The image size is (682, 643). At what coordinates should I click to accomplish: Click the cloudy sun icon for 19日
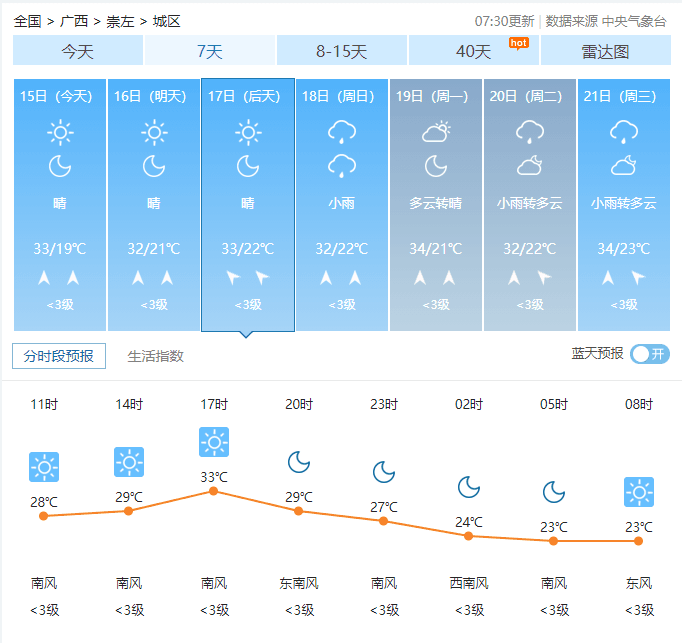click(436, 132)
